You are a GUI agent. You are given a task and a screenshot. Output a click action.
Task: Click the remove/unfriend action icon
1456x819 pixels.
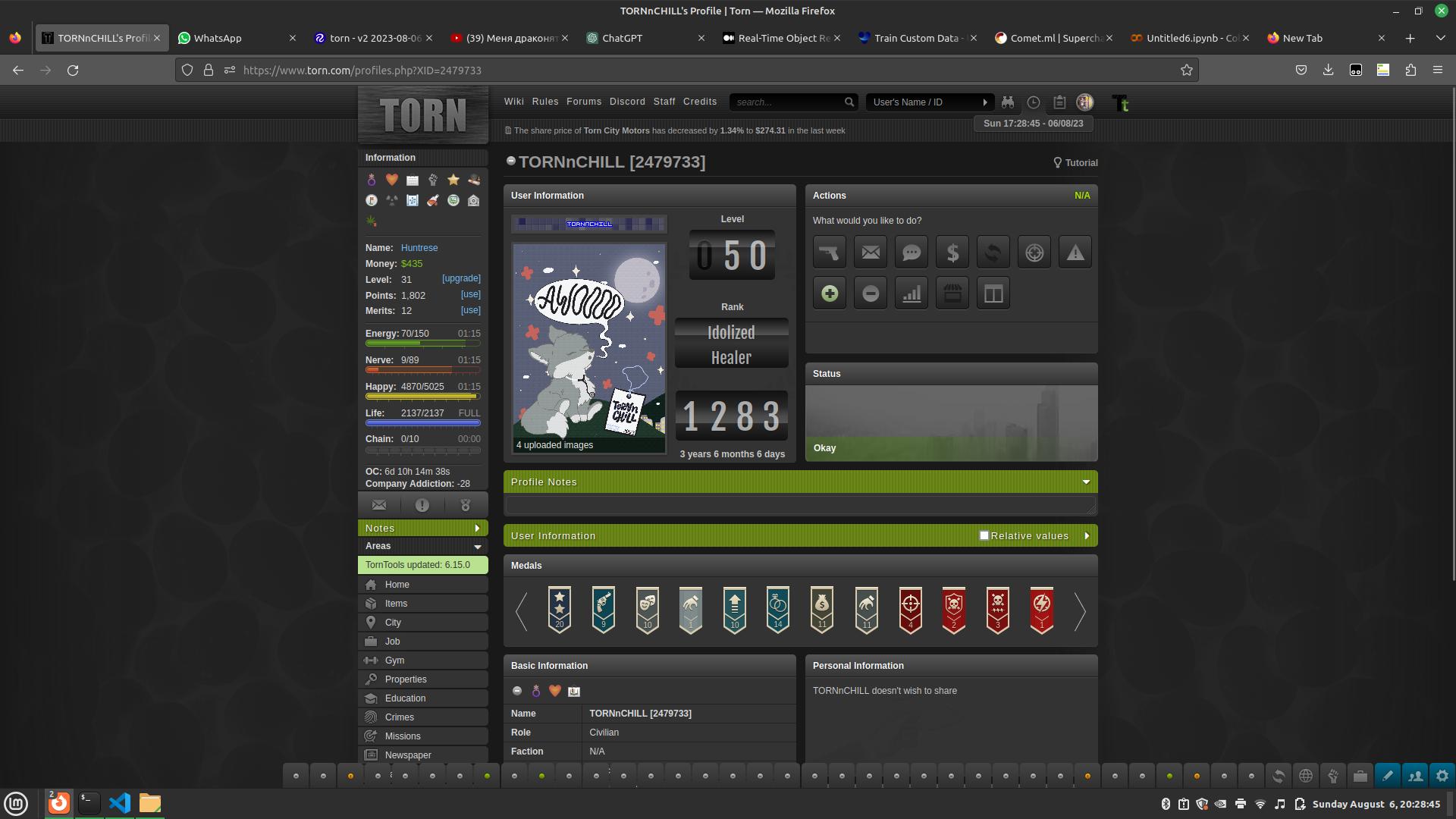click(x=870, y=293)
